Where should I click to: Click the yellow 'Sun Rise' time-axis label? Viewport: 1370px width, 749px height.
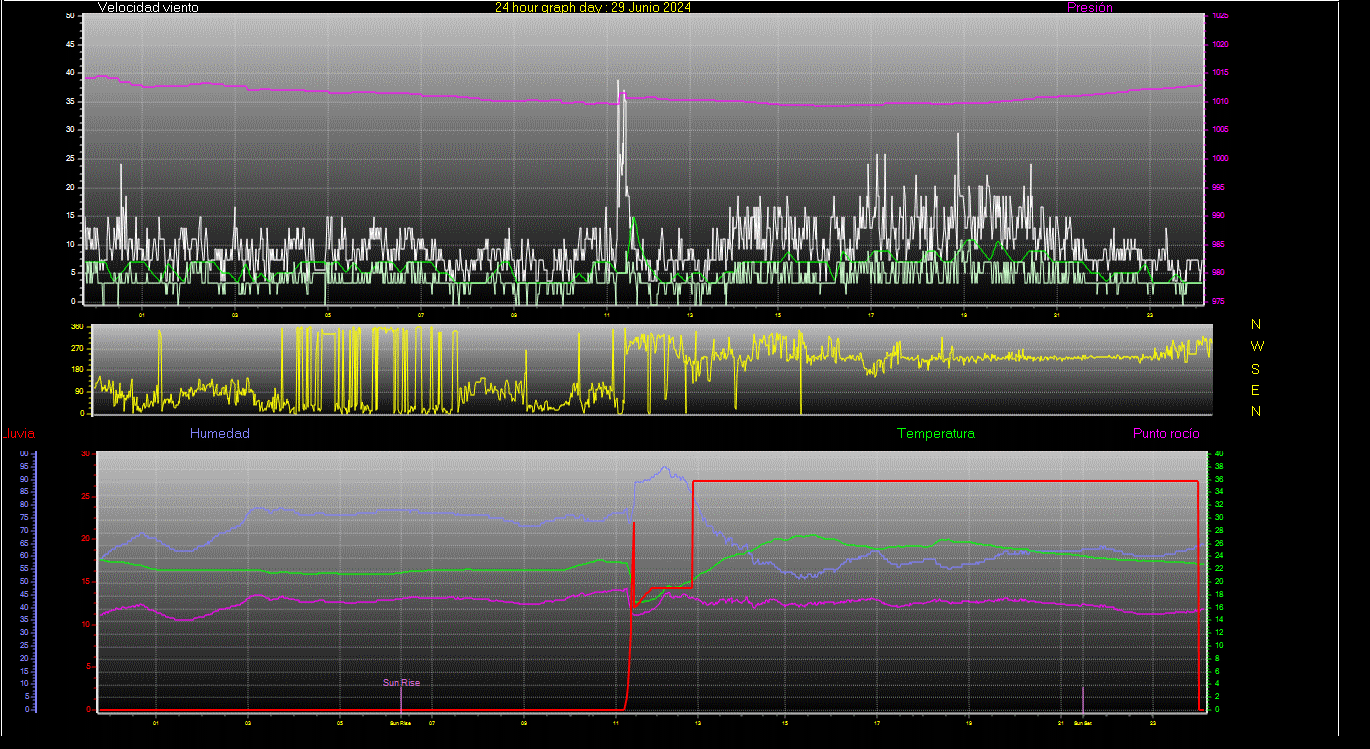400,722
